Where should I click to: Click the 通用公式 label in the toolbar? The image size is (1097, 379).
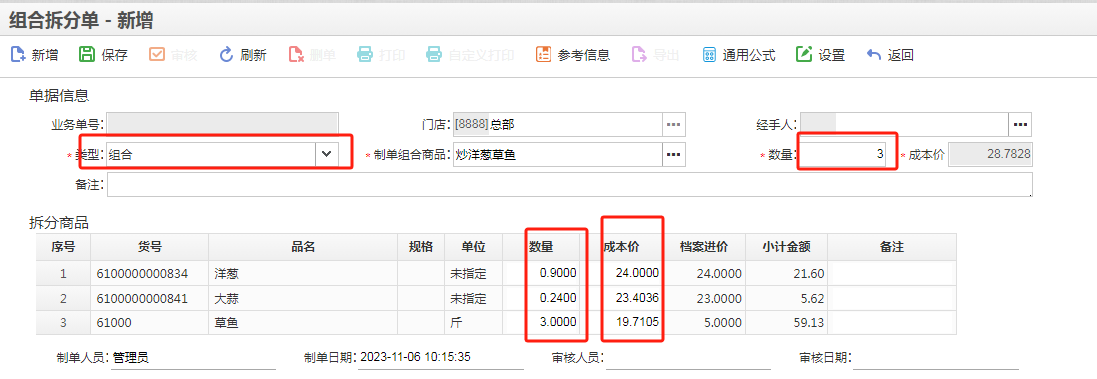(x=749, y=56)
